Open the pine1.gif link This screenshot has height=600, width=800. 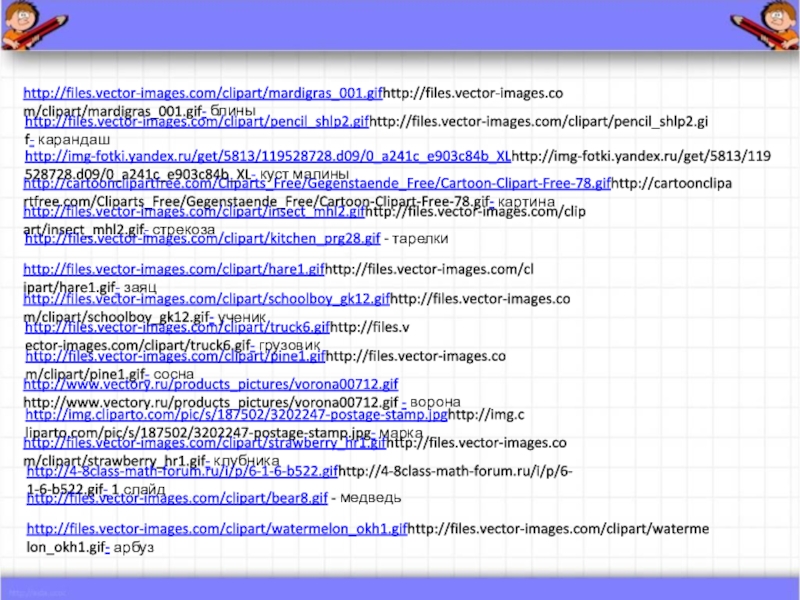176,356
